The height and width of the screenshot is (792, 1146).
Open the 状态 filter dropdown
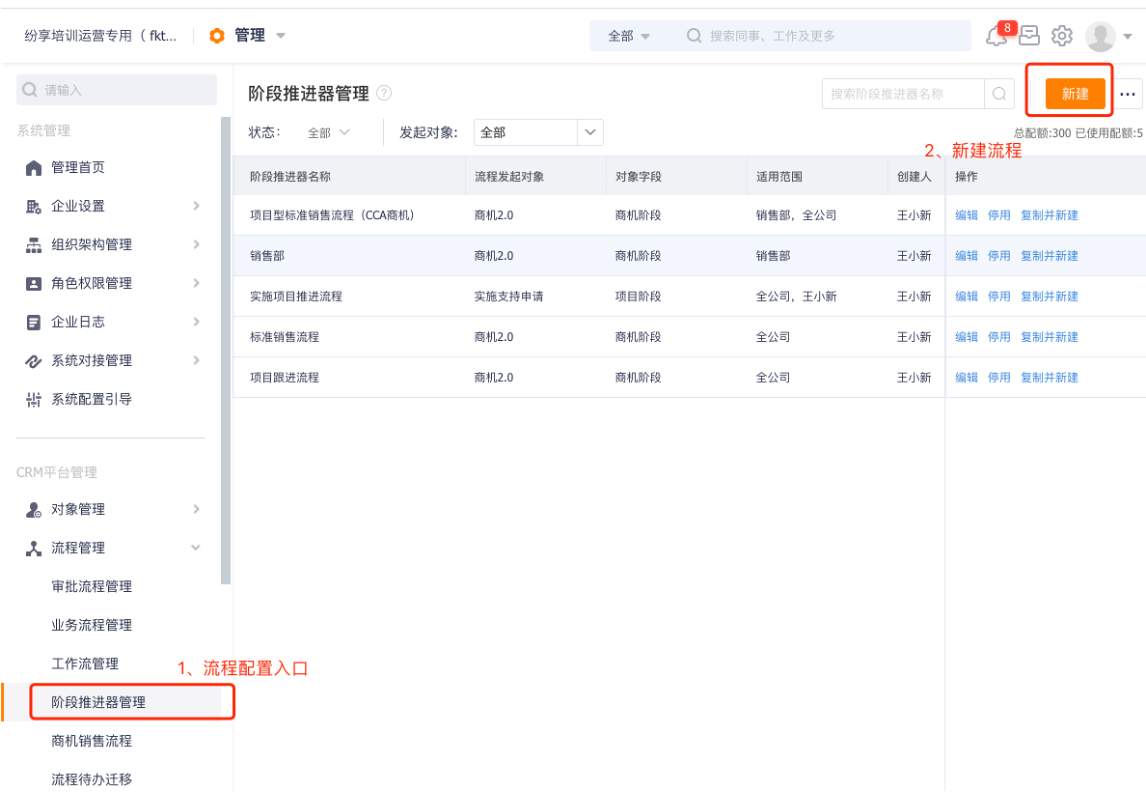tap(329, 132)
